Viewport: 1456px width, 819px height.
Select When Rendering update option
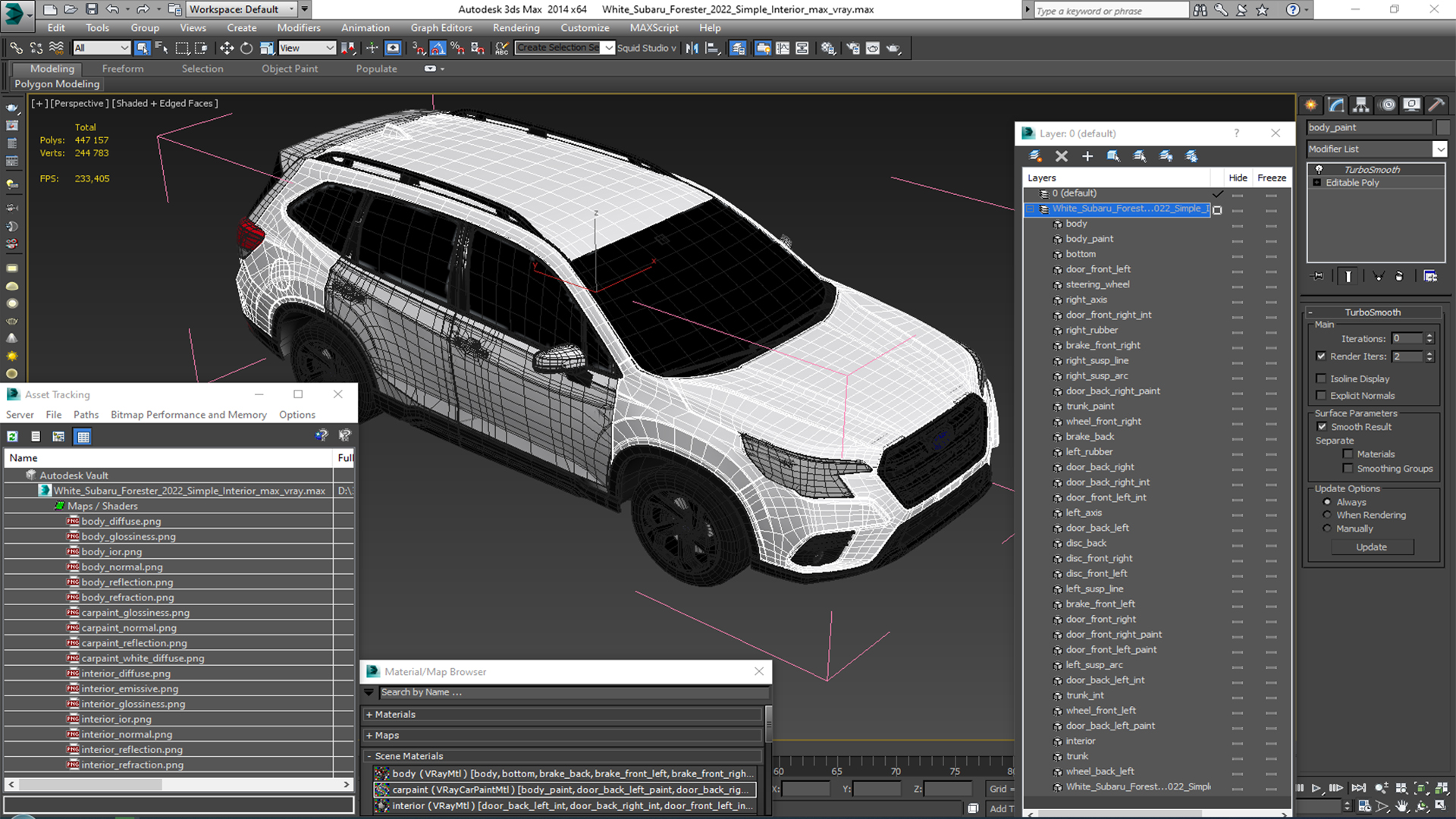[x=1327, y=515]
